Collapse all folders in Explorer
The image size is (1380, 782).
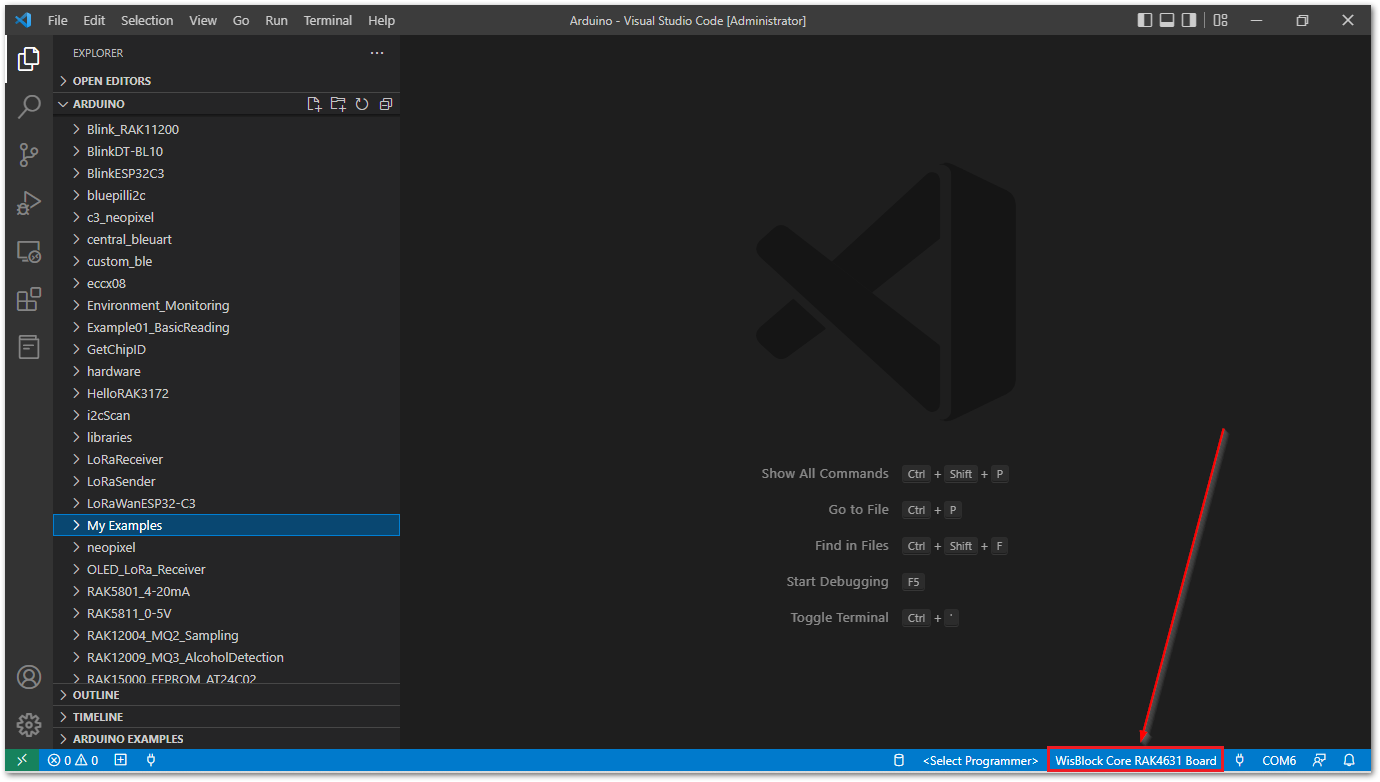point(386,104)
